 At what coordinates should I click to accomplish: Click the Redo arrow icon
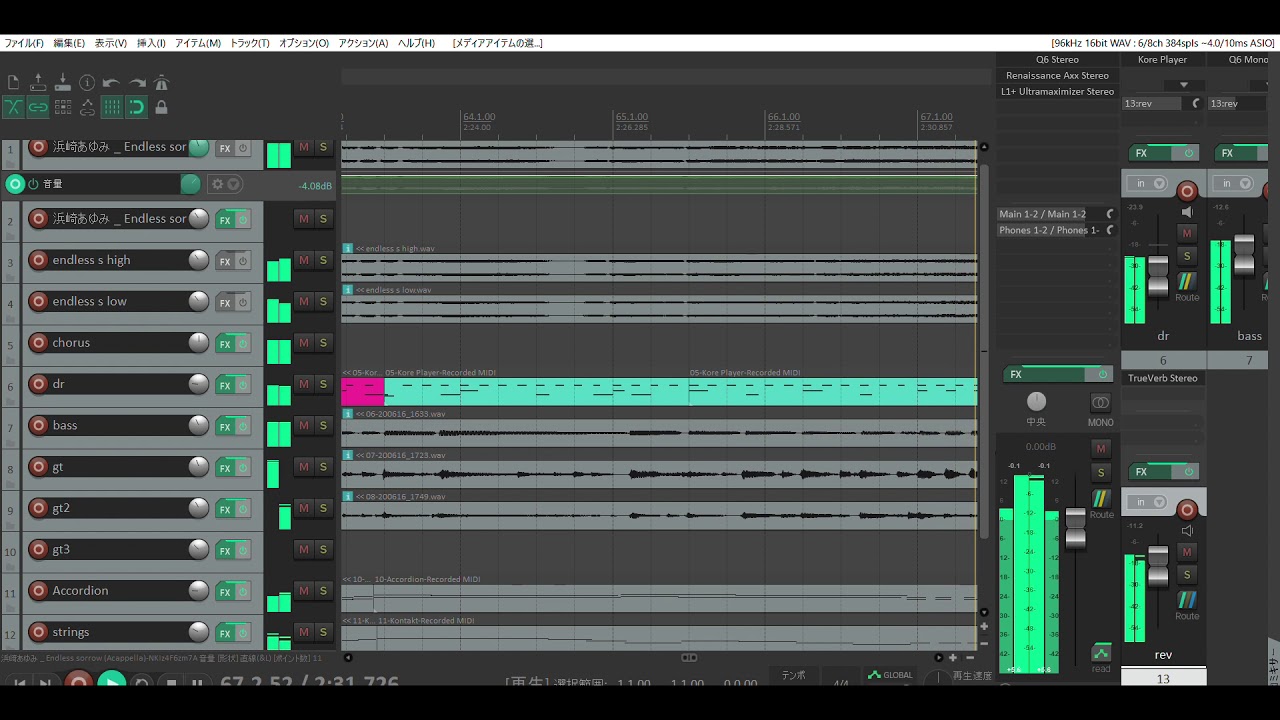tap(137, 83)
